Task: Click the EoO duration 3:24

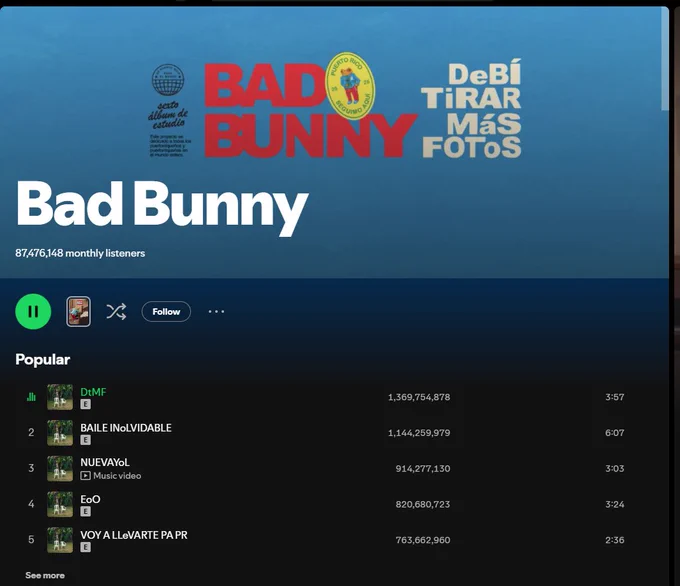Action: tap(615, 504)
